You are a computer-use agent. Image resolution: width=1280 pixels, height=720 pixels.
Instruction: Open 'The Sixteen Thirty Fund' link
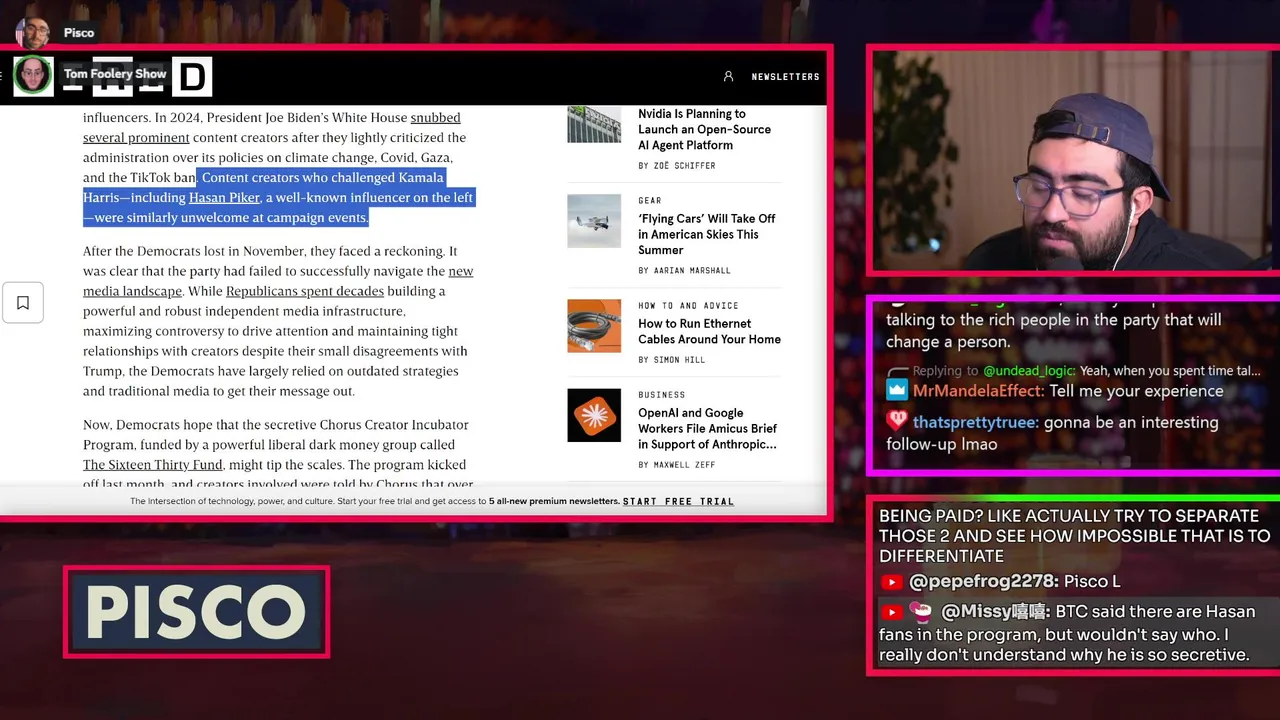pos(154,465)
